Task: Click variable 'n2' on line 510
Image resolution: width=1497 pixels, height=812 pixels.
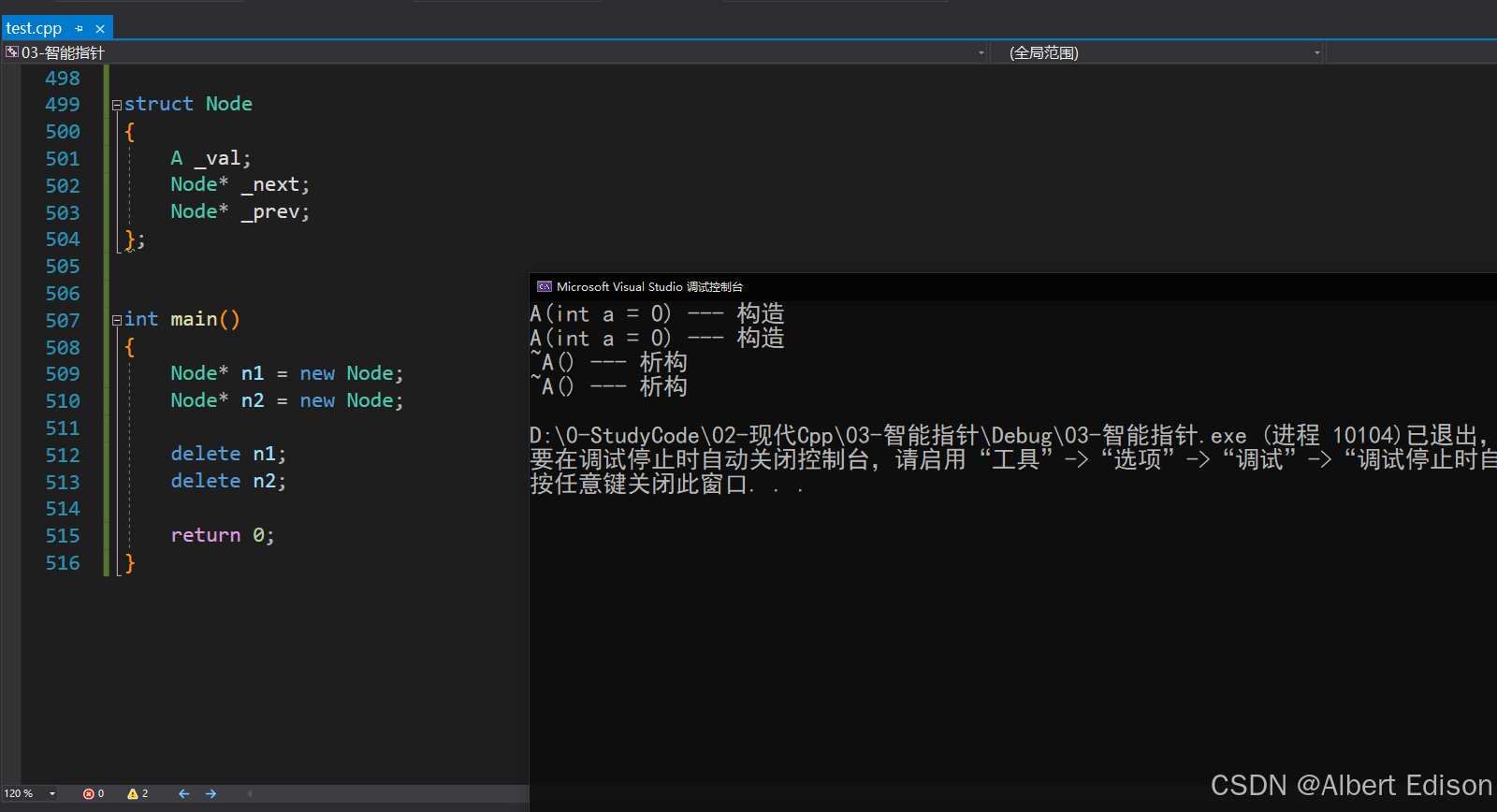Action: click(x=253, y=400)
